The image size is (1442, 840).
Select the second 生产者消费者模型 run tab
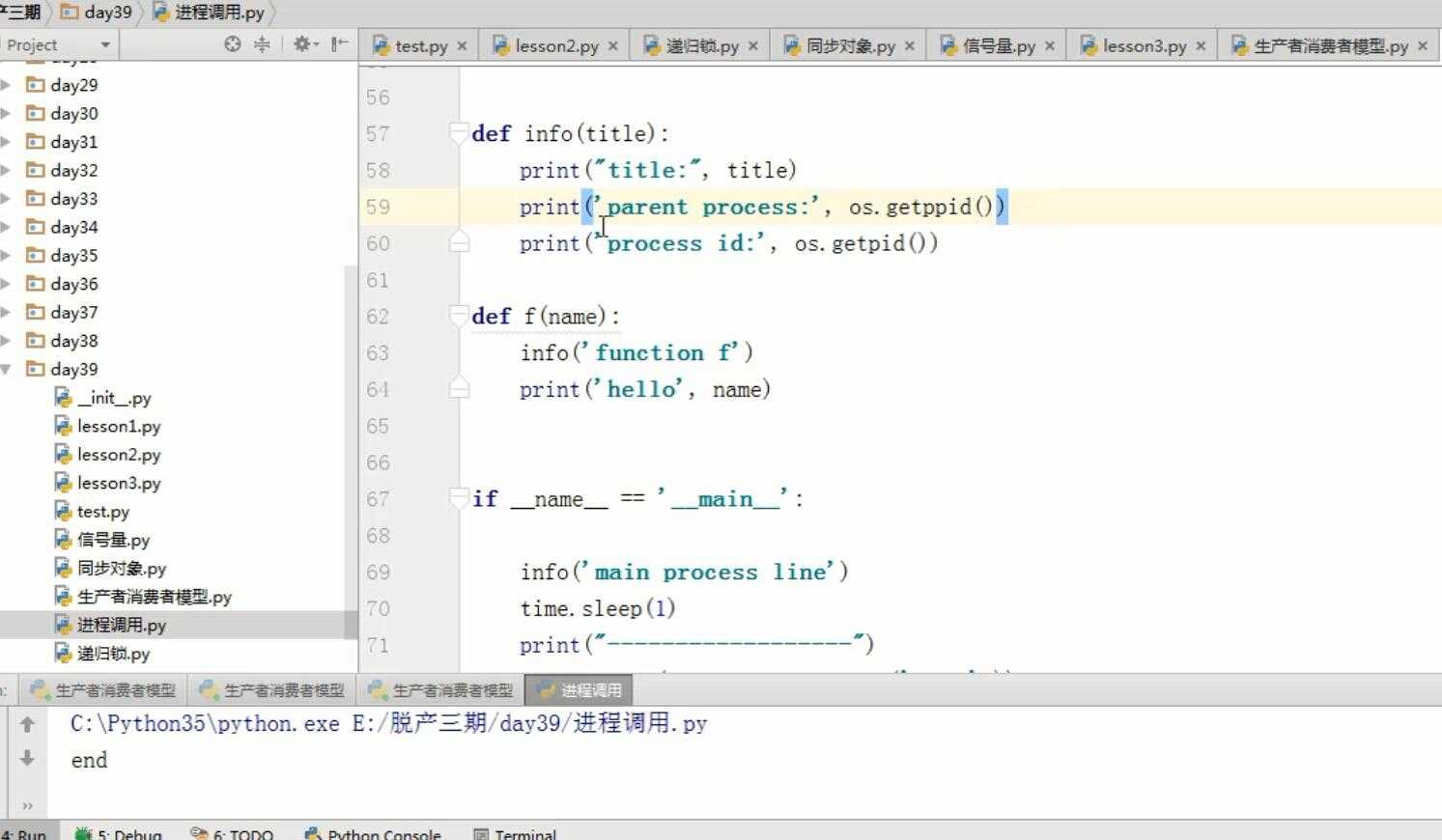coord(271,690)
